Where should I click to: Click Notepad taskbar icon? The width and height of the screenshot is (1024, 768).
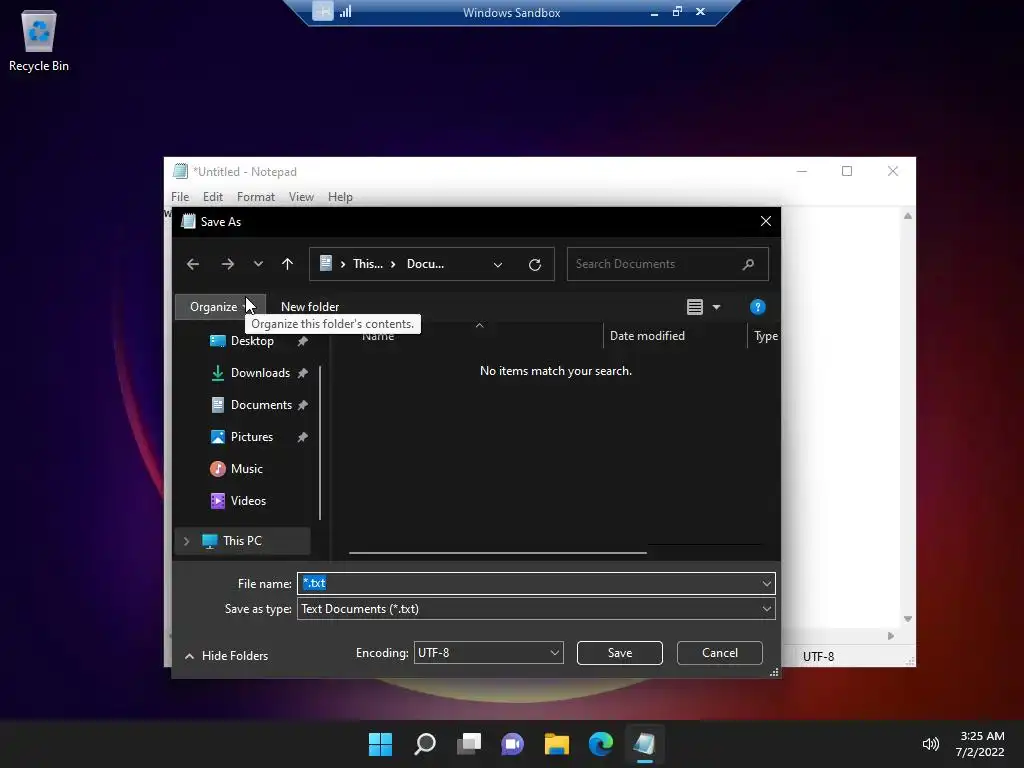(645, 744)
